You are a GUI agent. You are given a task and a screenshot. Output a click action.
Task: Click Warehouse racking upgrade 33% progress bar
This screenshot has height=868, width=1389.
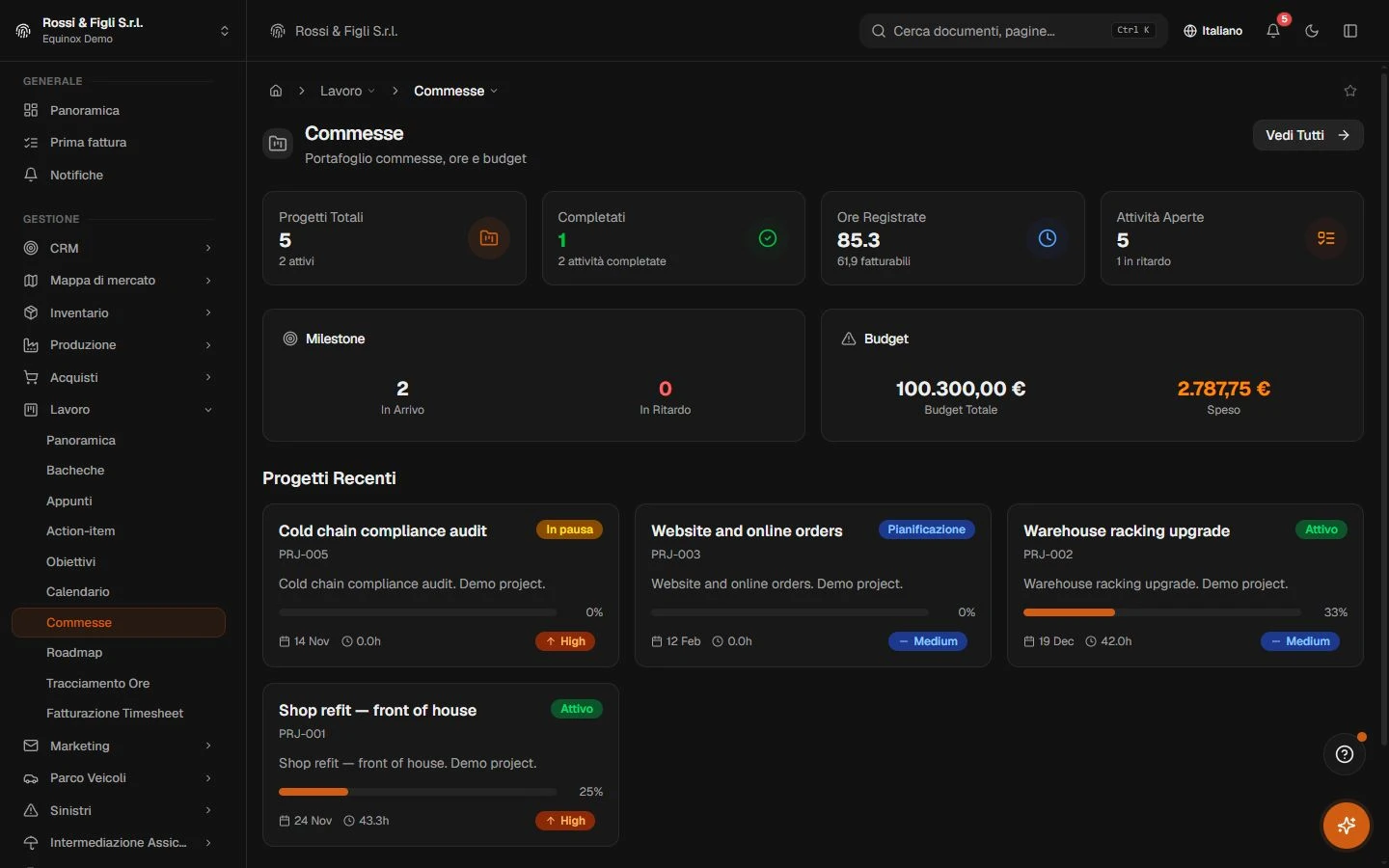tap(1162, 612)
